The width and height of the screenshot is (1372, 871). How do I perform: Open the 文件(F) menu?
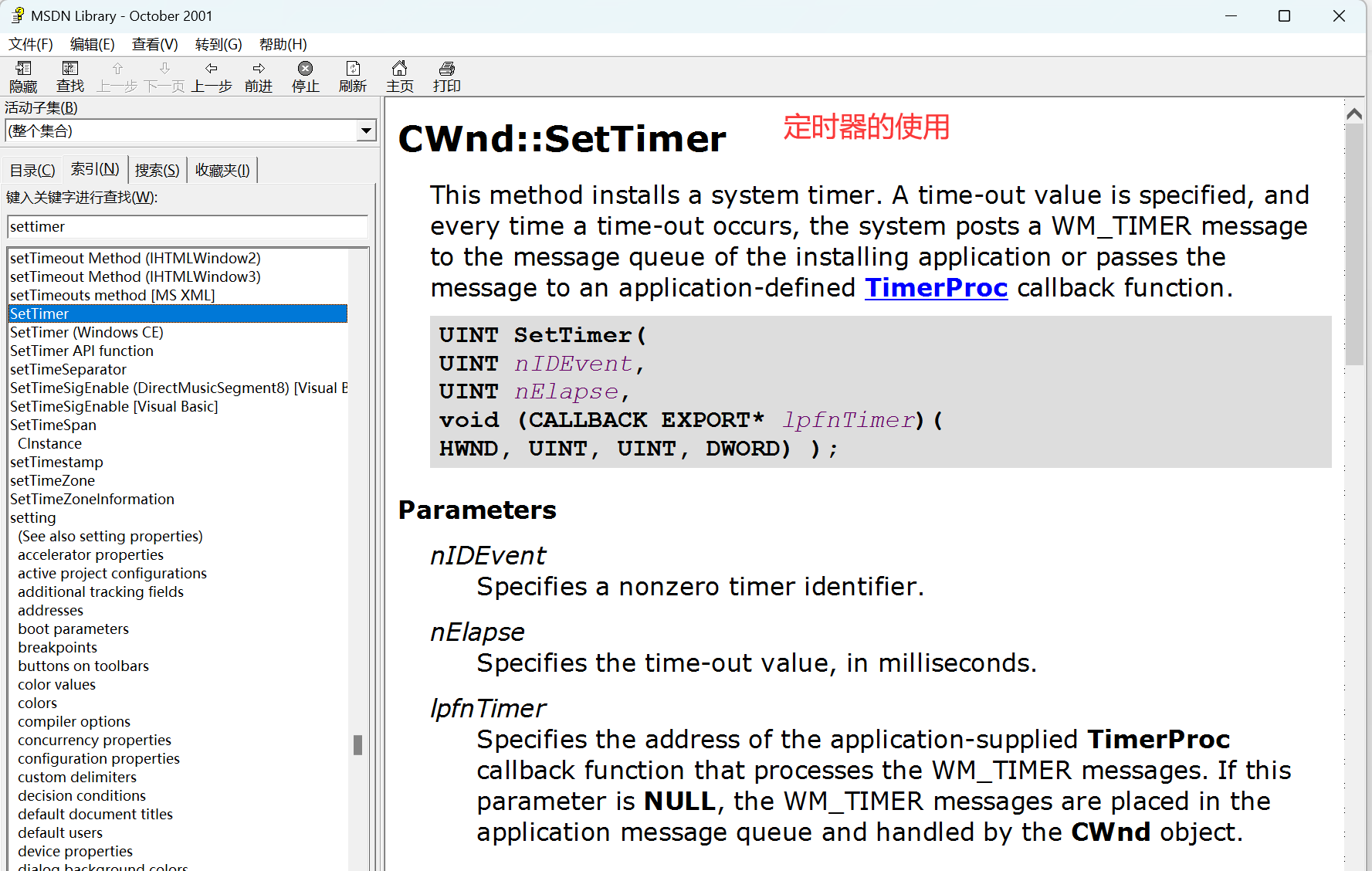pos(31,44)
